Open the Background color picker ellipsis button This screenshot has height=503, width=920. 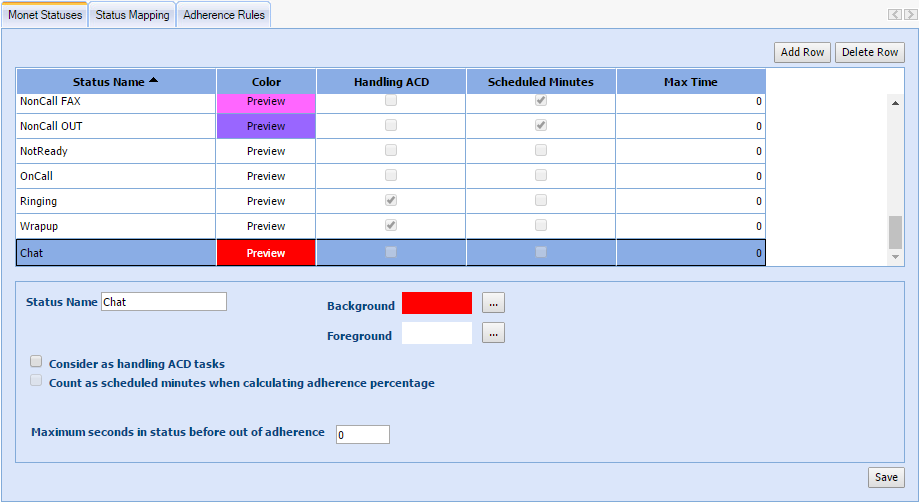click(x=493, y=303)
